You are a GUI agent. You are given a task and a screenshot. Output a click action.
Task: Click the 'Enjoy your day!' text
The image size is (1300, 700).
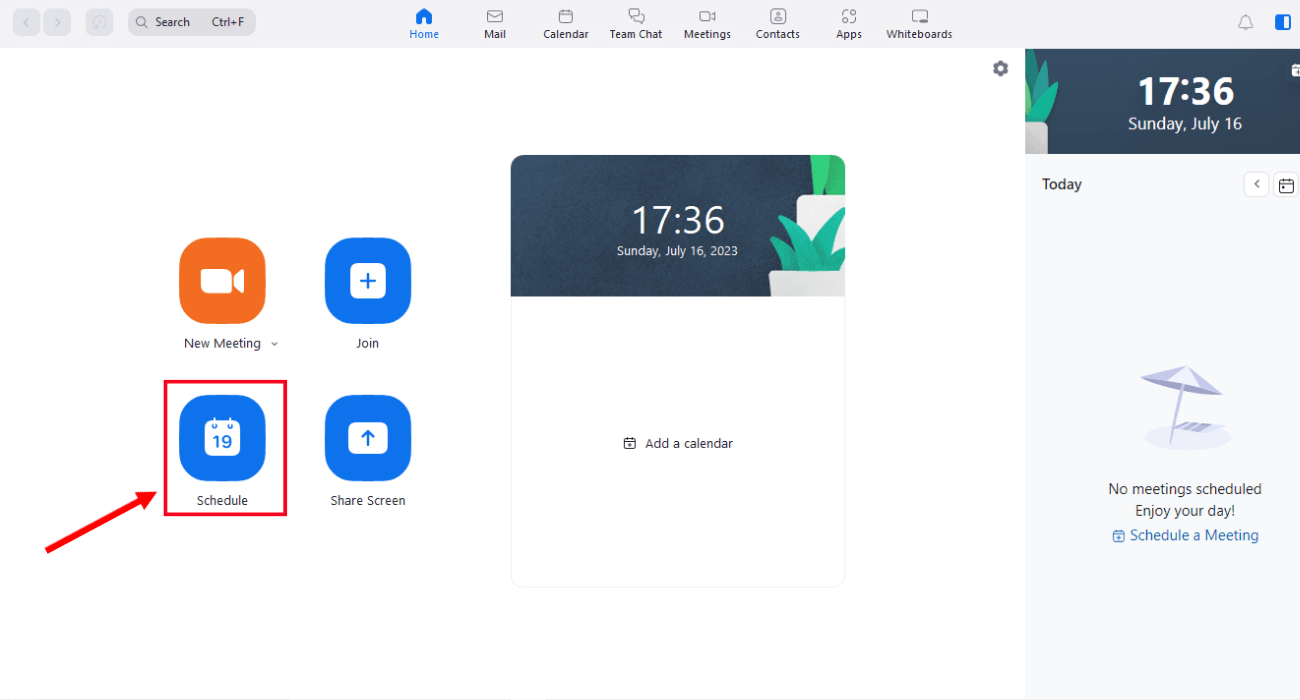pos(1185,511)
